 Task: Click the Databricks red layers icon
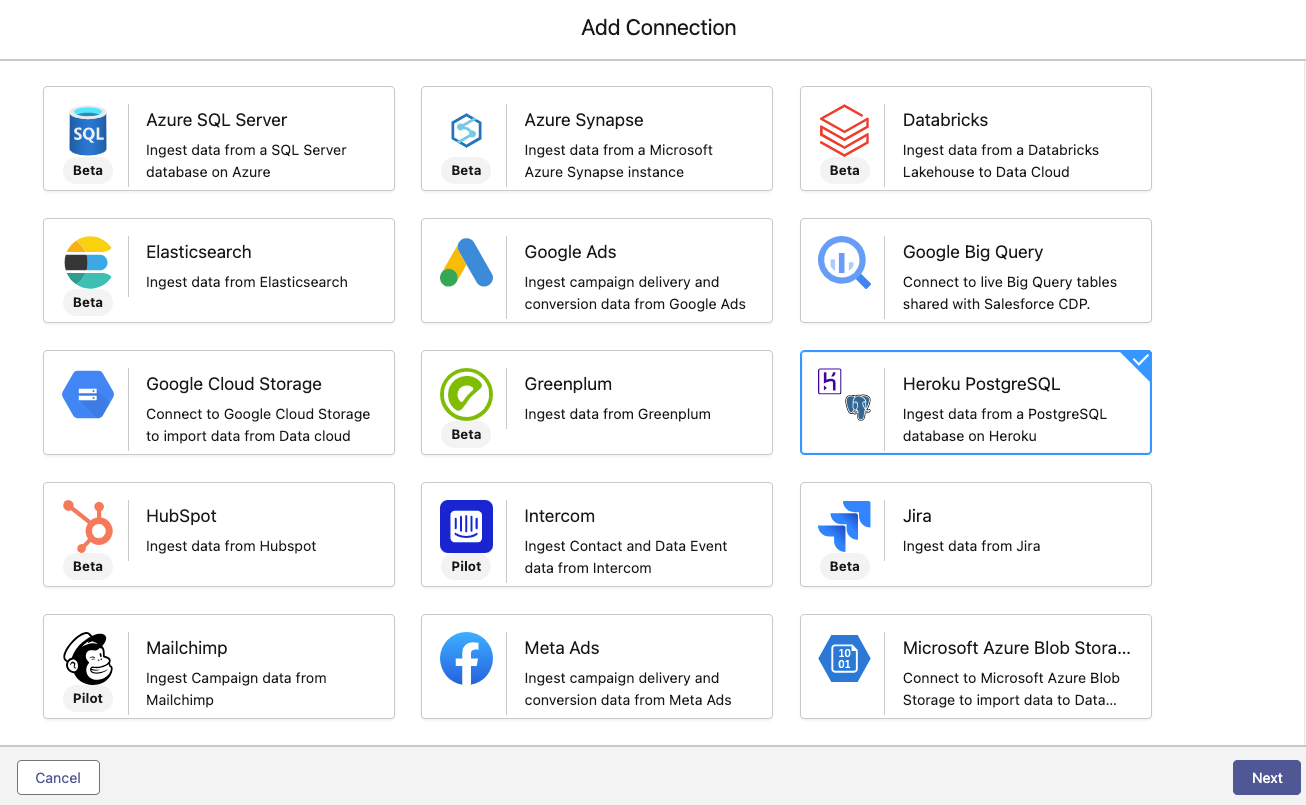[844, 130]
